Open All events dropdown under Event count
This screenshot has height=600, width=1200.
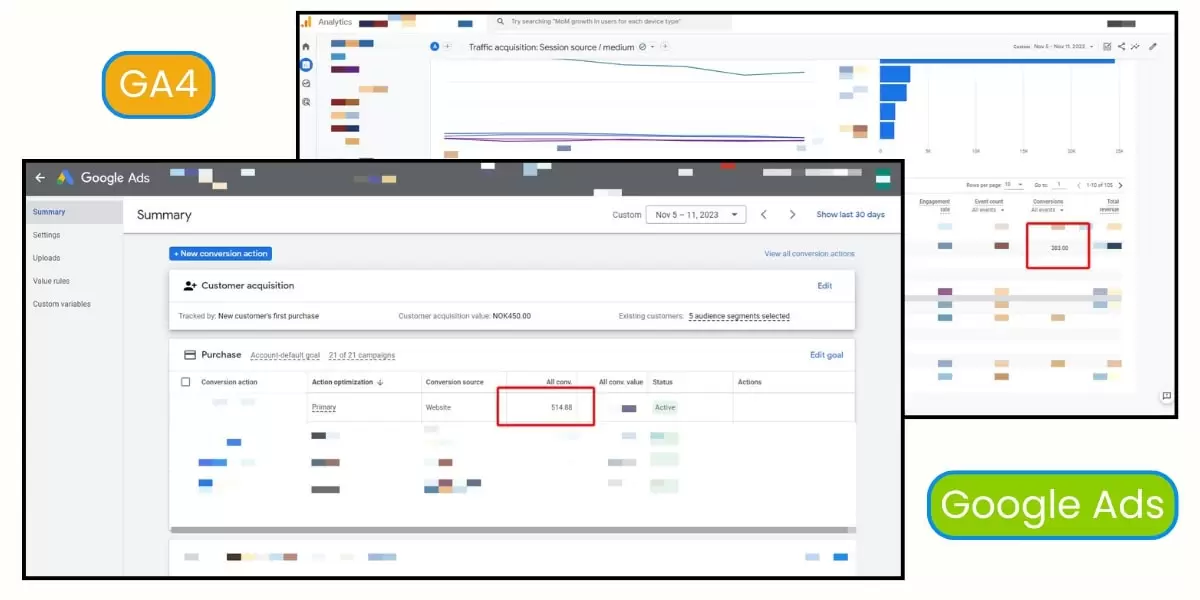988,210
